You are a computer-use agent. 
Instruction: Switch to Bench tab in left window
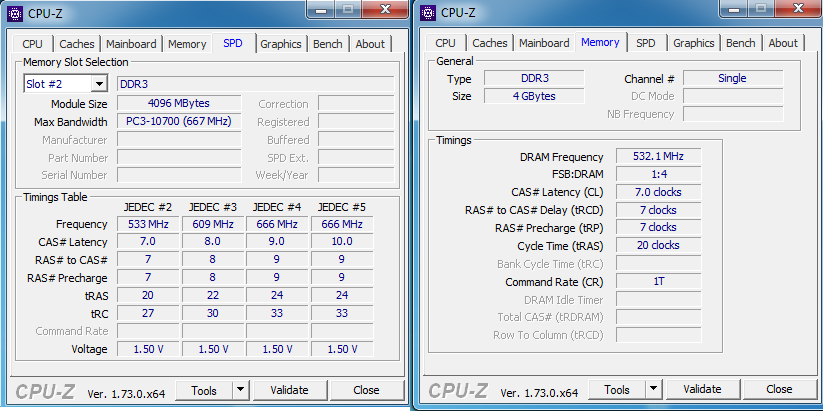[328, 44]
